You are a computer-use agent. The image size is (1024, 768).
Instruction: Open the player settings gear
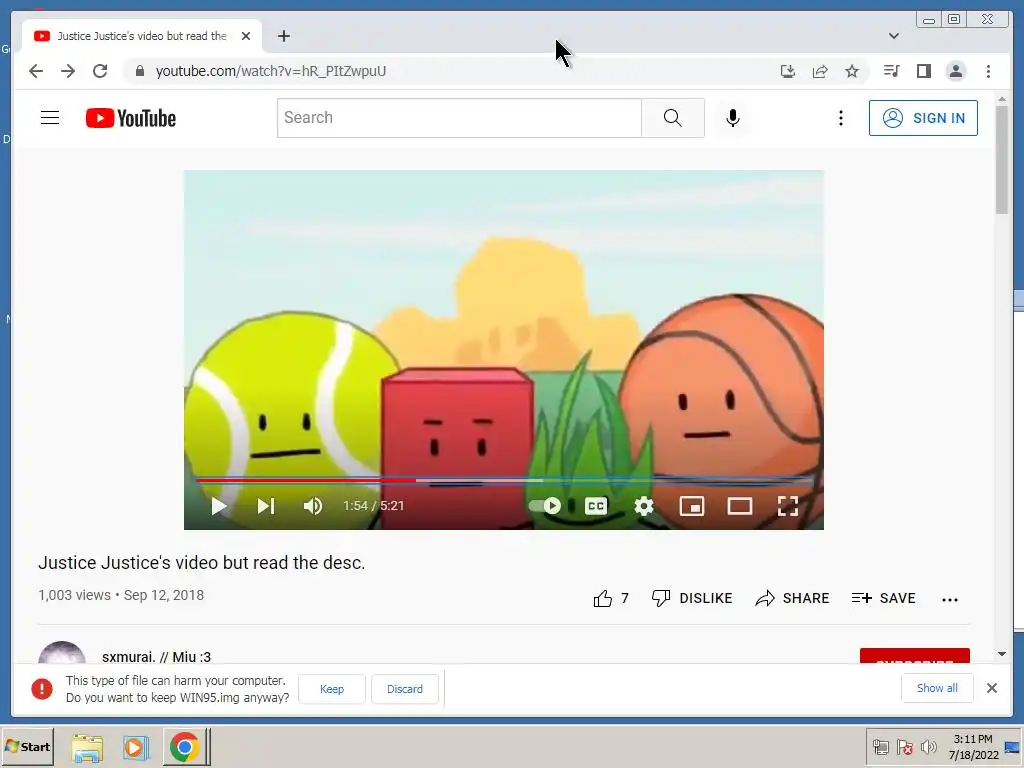[x=644, y=506]
